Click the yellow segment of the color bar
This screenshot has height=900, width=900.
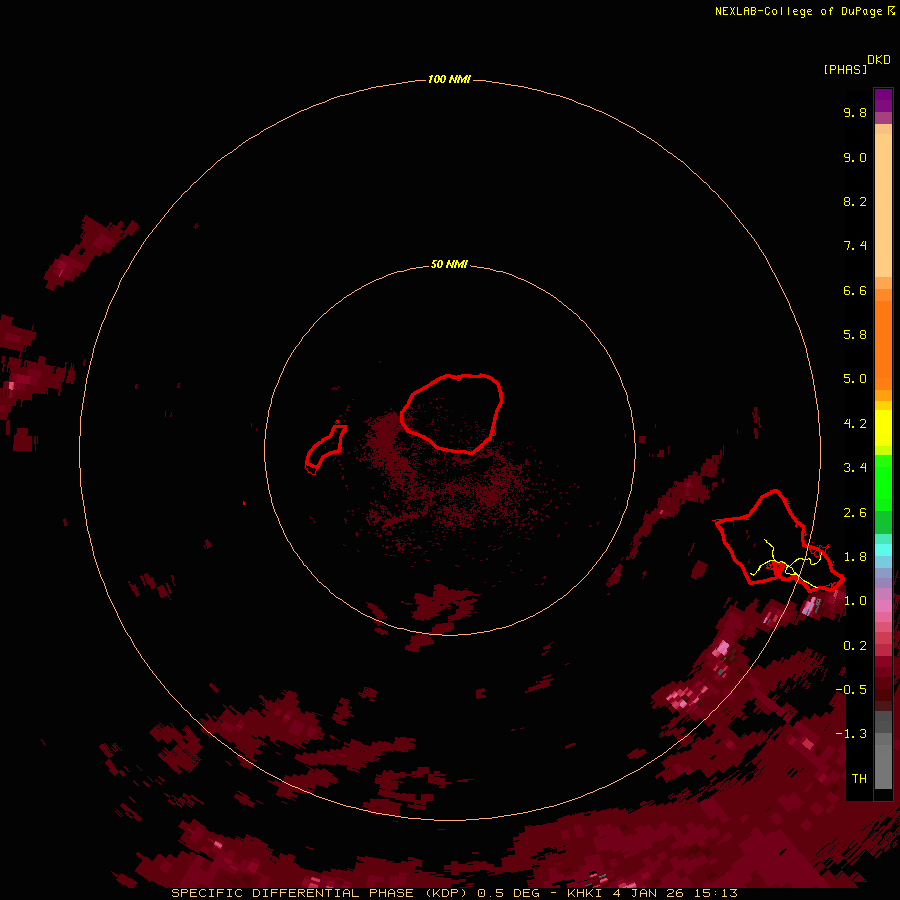point(883,428)
